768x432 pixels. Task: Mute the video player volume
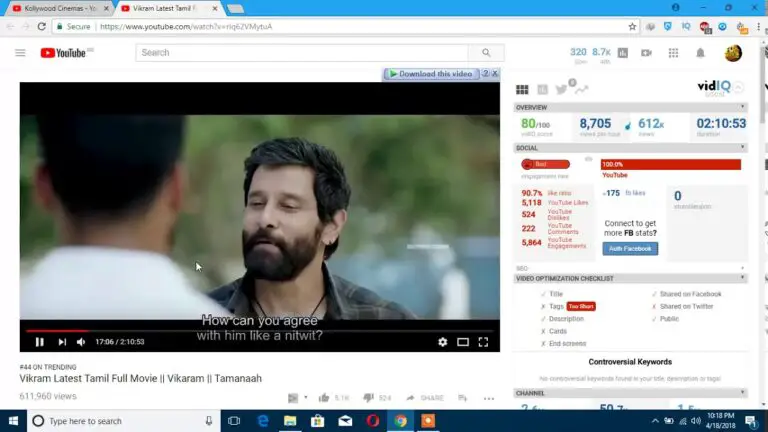(82, 342)
